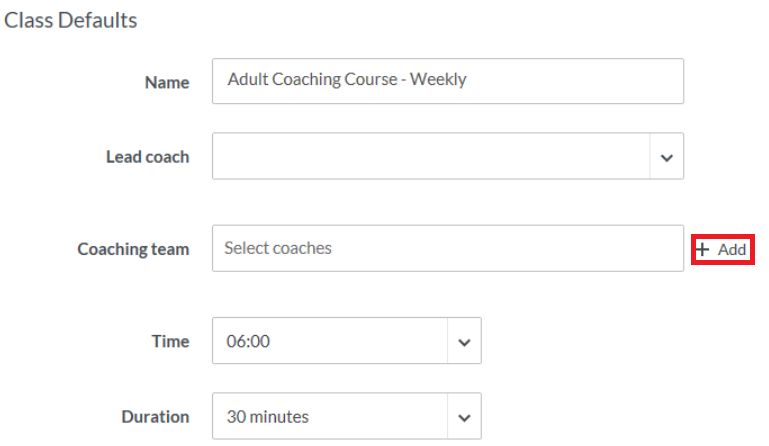Viewport: 769px width, 446px height.
Task: Select the 06:00 time value box
Action: pos(328,342)
